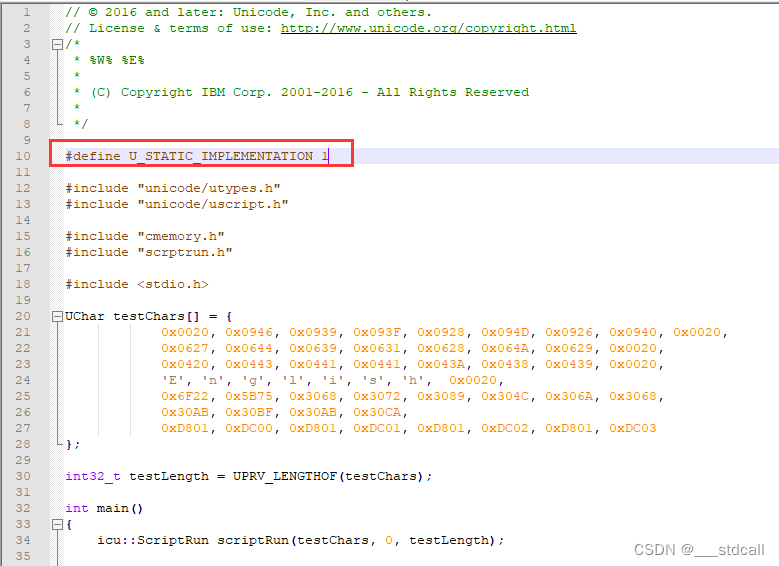The height and width of the screenshot is (566, 779).
Task: Click the <stdio.h> include text
Action: 173,284
